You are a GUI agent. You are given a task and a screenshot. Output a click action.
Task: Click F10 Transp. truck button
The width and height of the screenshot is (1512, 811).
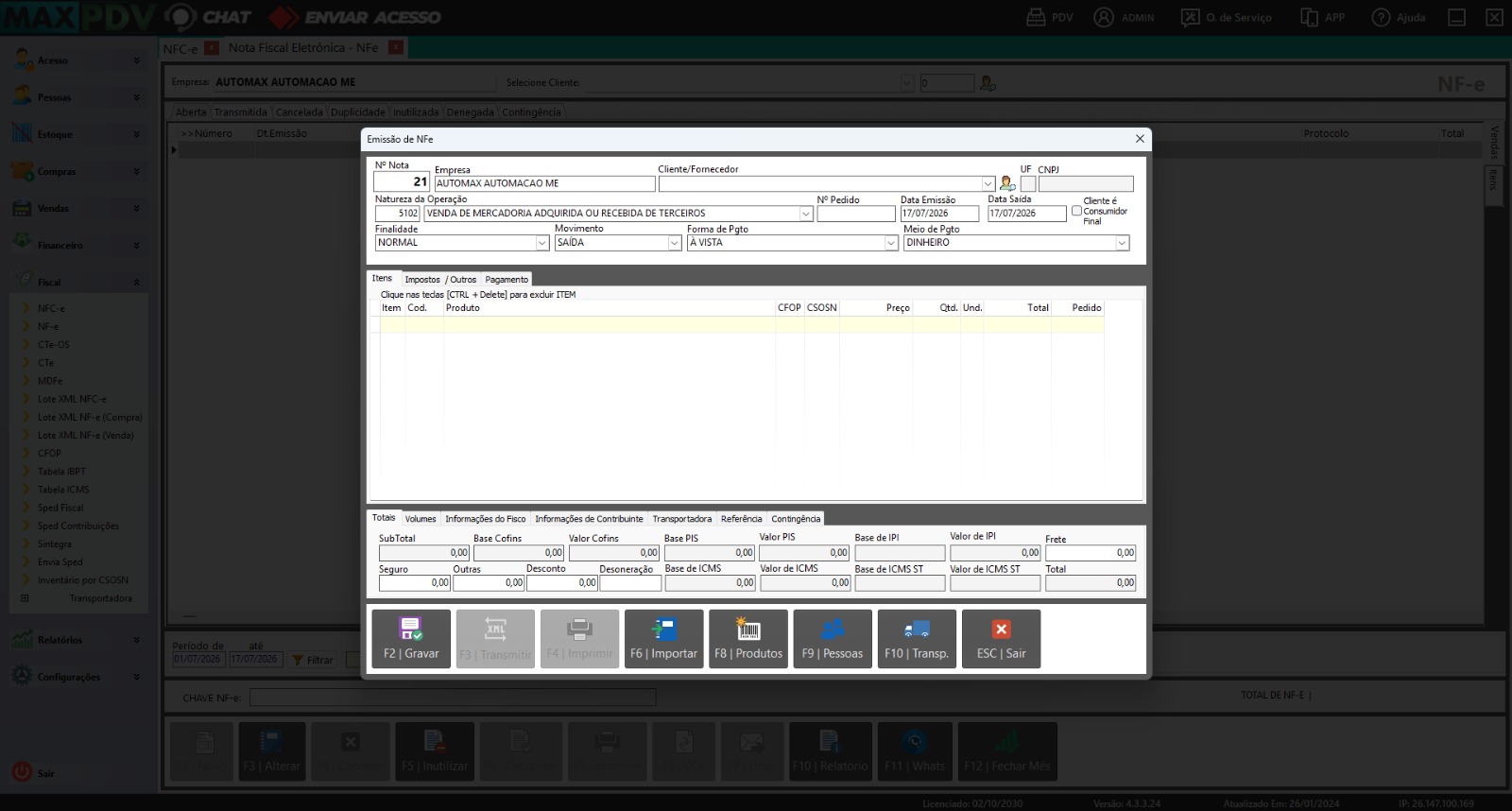pyautogui.click(x=917, y=639)
